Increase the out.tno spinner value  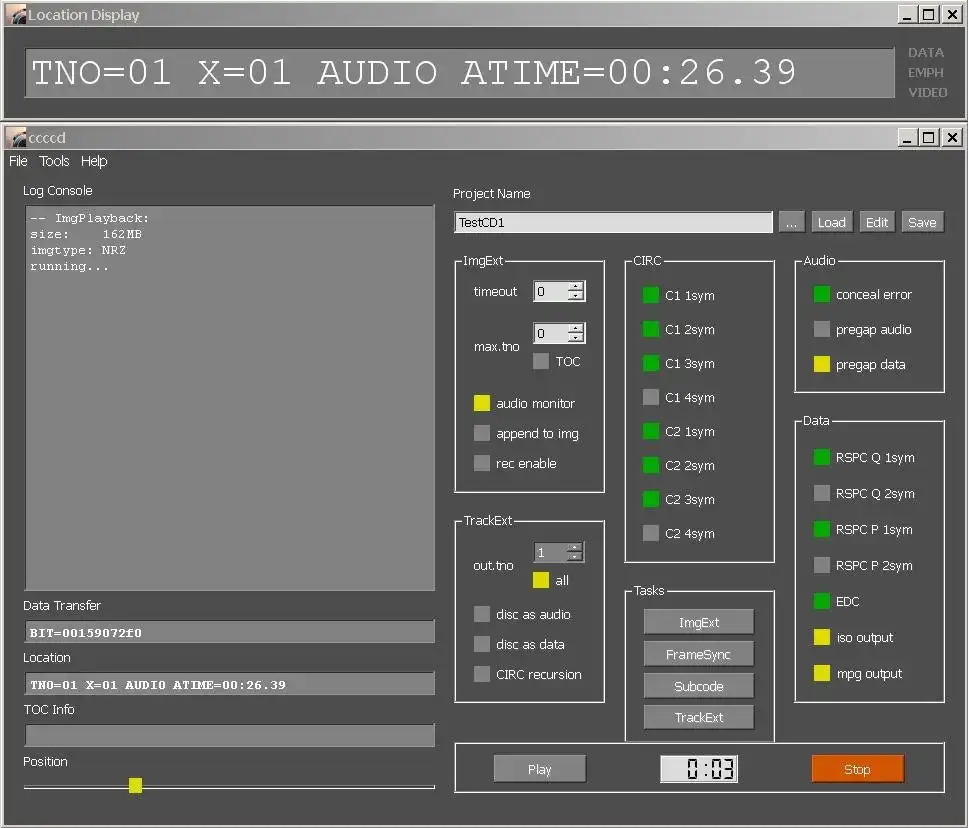click(574, 548)
